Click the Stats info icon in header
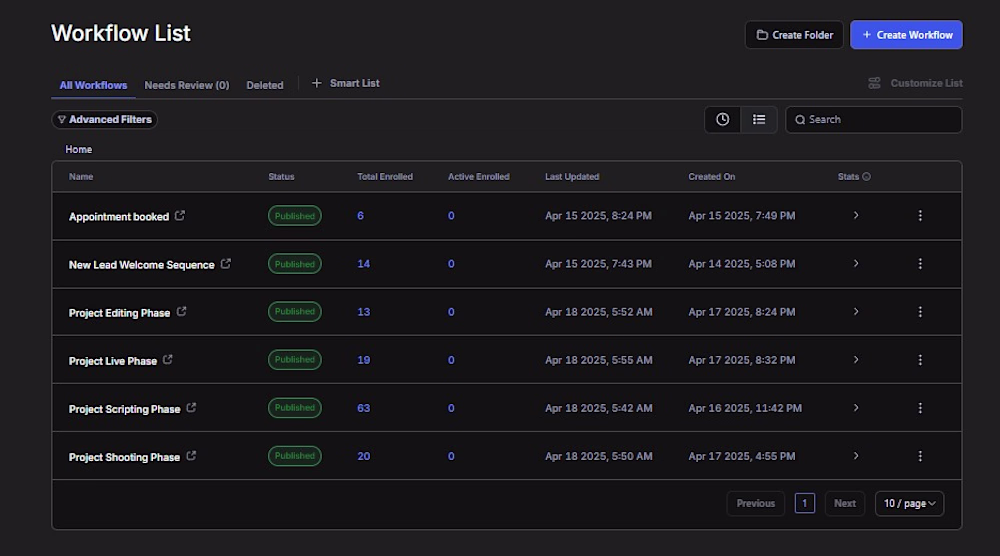 866,177
